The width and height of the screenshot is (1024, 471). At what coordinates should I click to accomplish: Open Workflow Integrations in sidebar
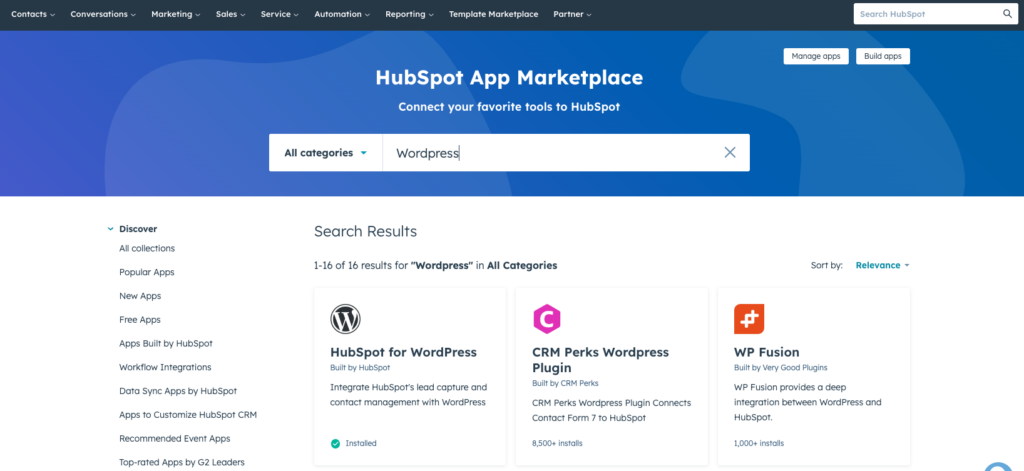point(165,367)
